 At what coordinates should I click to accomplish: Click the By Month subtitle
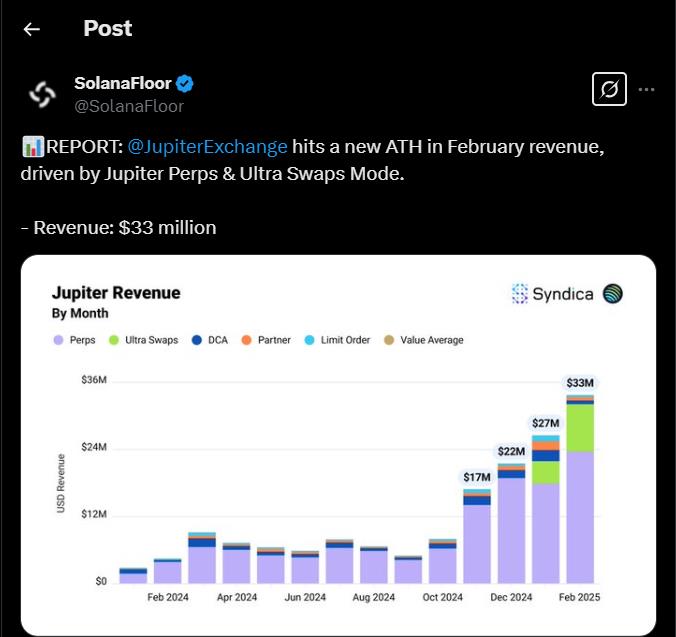point(80,313)
